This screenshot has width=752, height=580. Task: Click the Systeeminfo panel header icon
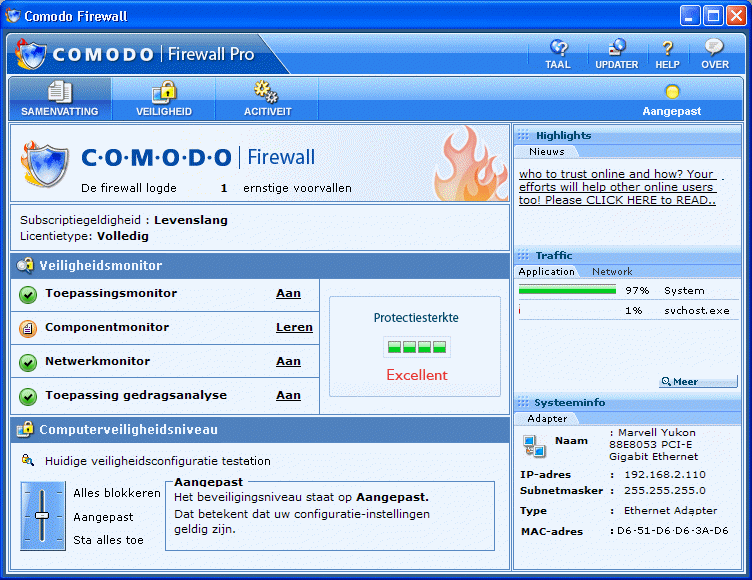point(523,402)
